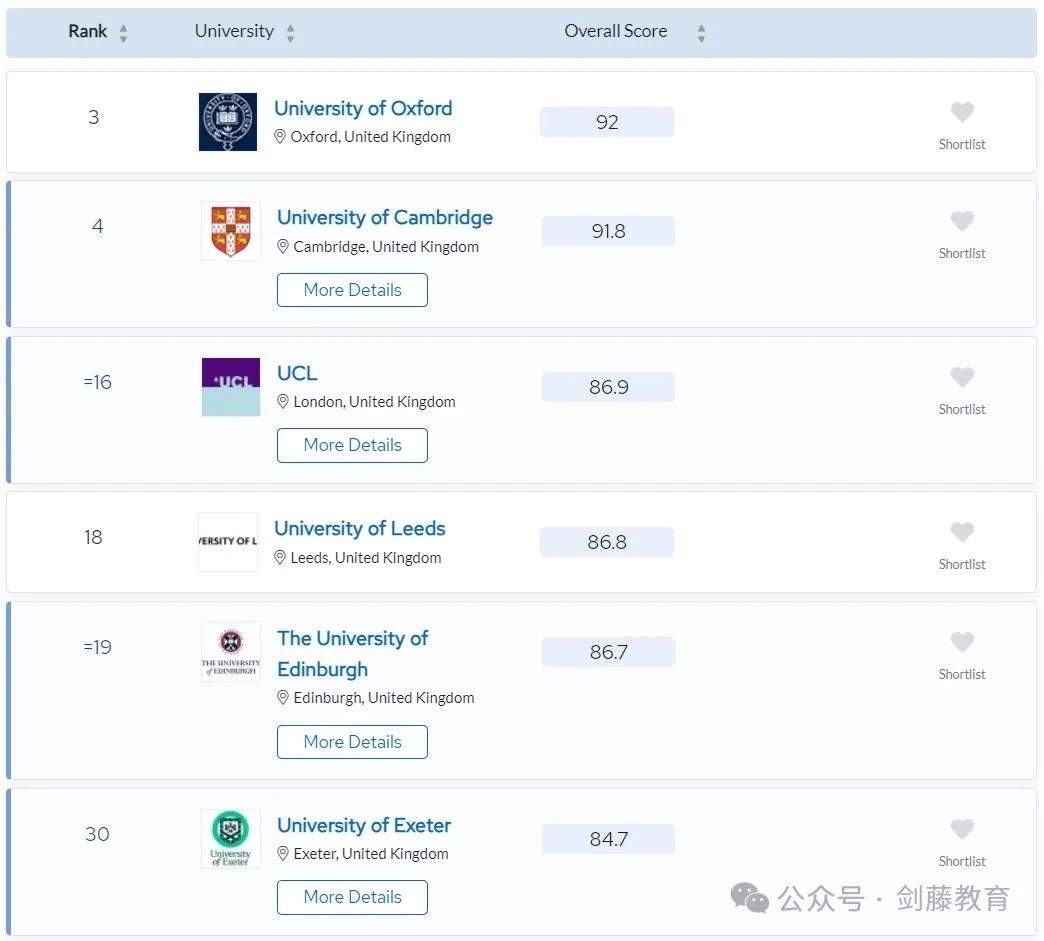Sort table by Rank column arrows
1044x941 pixels.
(x=123, y=33)
